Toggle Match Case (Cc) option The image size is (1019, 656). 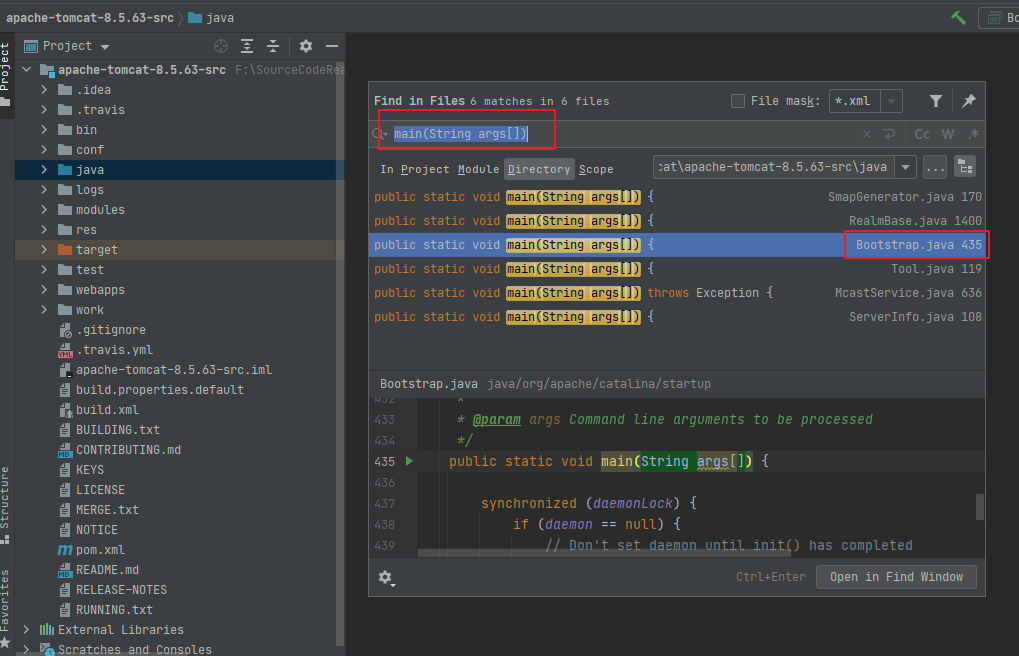point(922,134)
